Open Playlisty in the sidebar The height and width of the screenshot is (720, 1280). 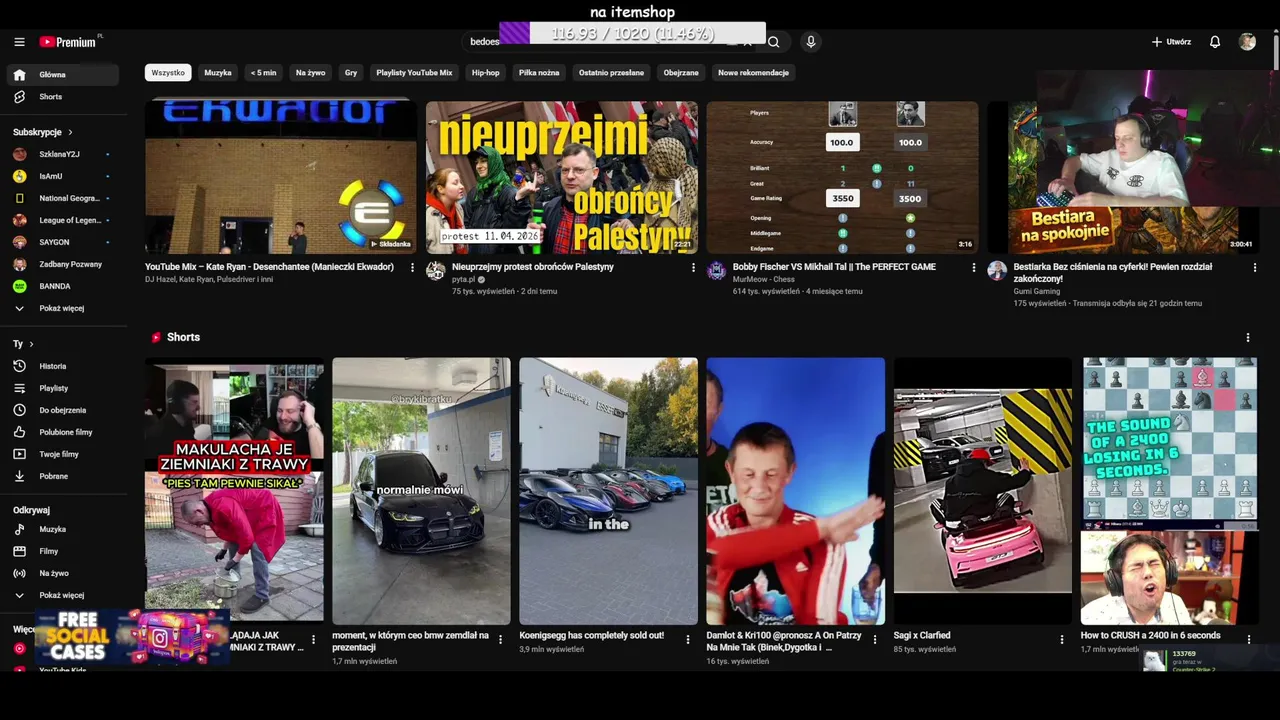(63, 388)
